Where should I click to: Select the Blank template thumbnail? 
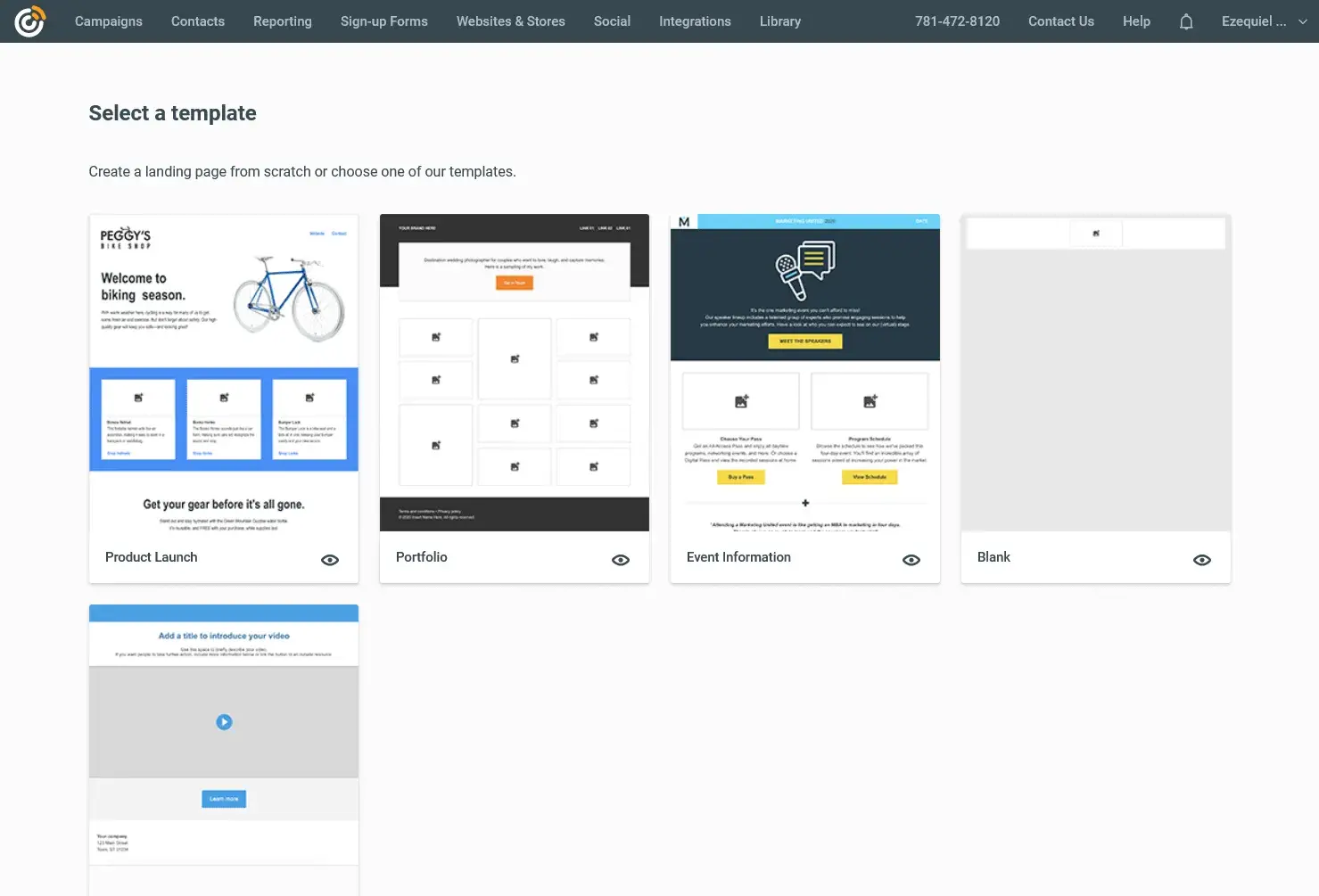pyautogui.click(x=1094, y=374)
